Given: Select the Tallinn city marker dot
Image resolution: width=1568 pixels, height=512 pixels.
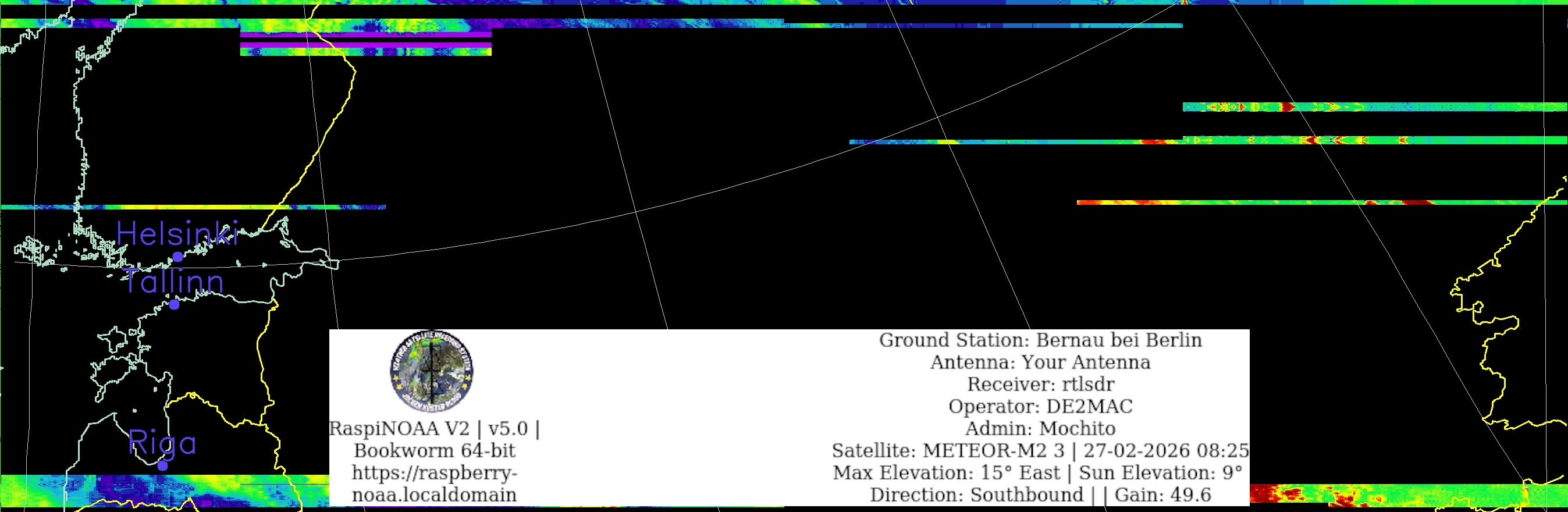Looking at the screenshot, I should 174,304.
